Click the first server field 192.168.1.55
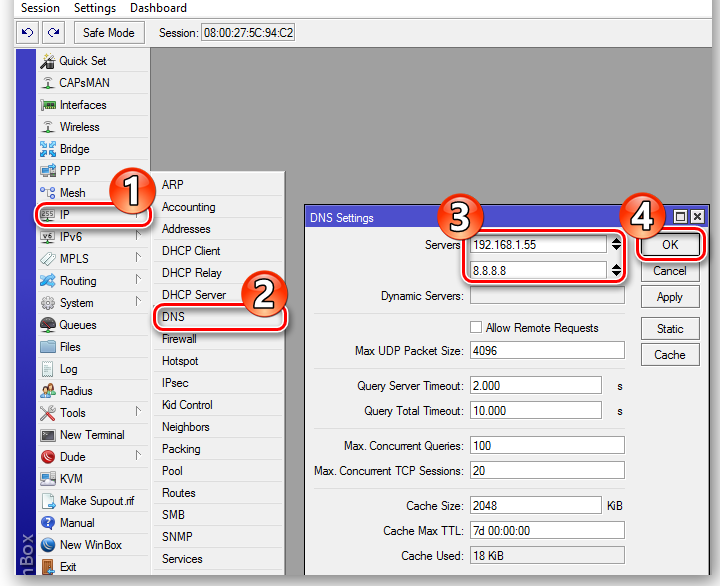The height and width of the screenshot is (586, 720). click(538, 245)
